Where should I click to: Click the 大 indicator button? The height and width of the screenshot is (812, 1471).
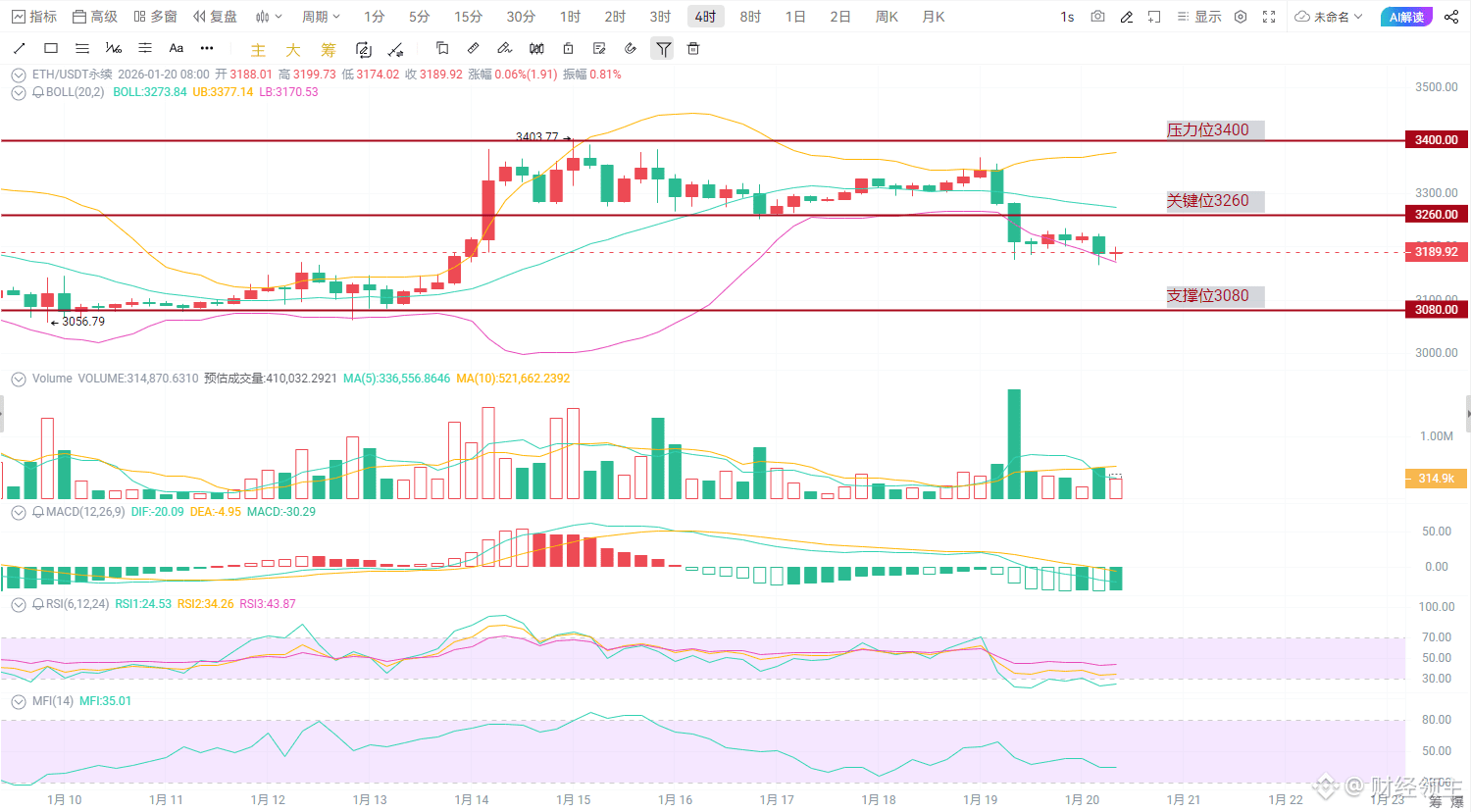(293, 50)
